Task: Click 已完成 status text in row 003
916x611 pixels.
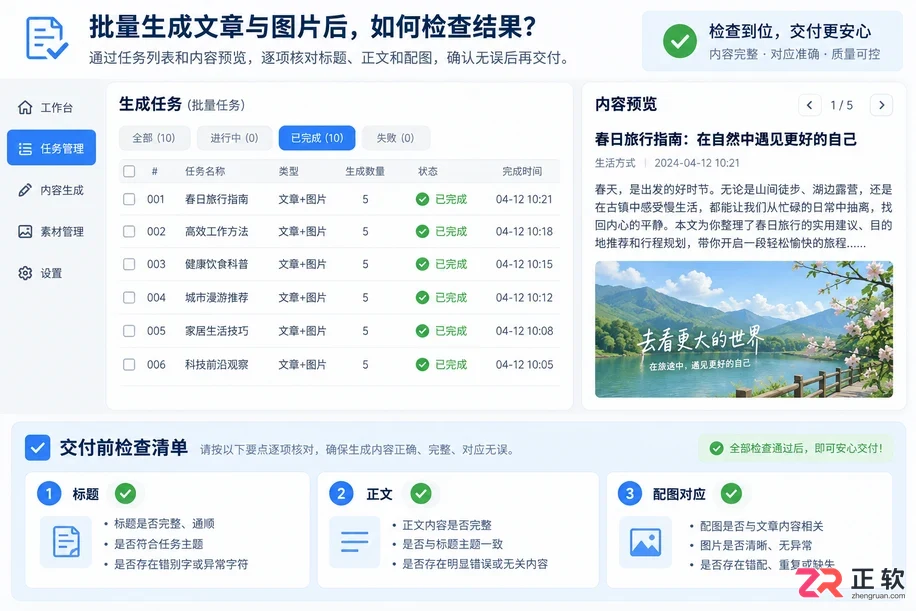Action: (x=451, y=264)
